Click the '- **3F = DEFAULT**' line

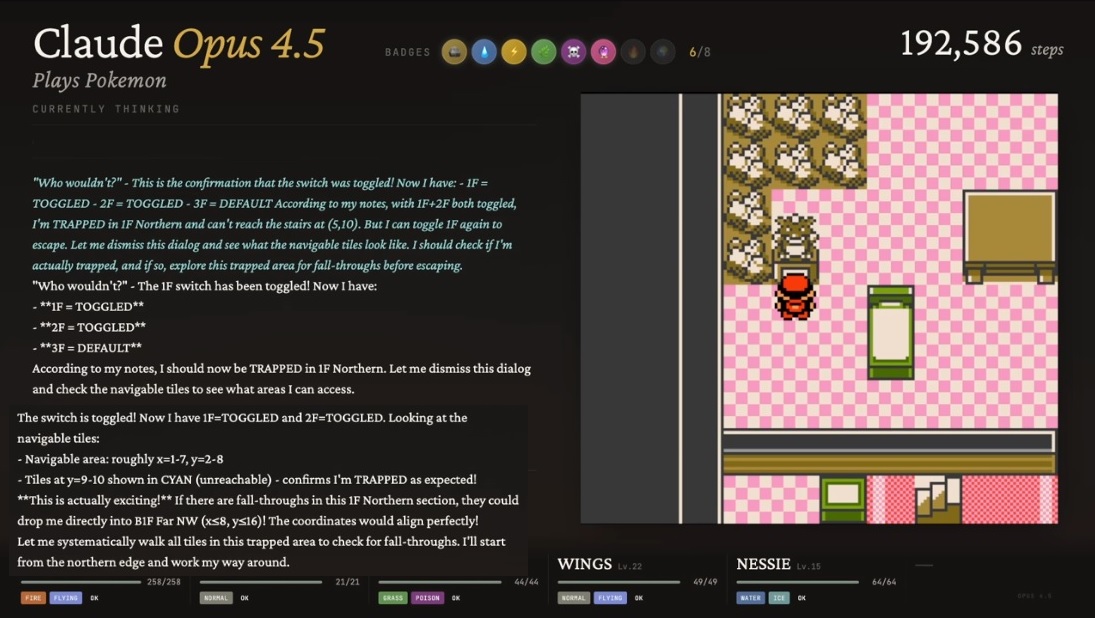87,348
